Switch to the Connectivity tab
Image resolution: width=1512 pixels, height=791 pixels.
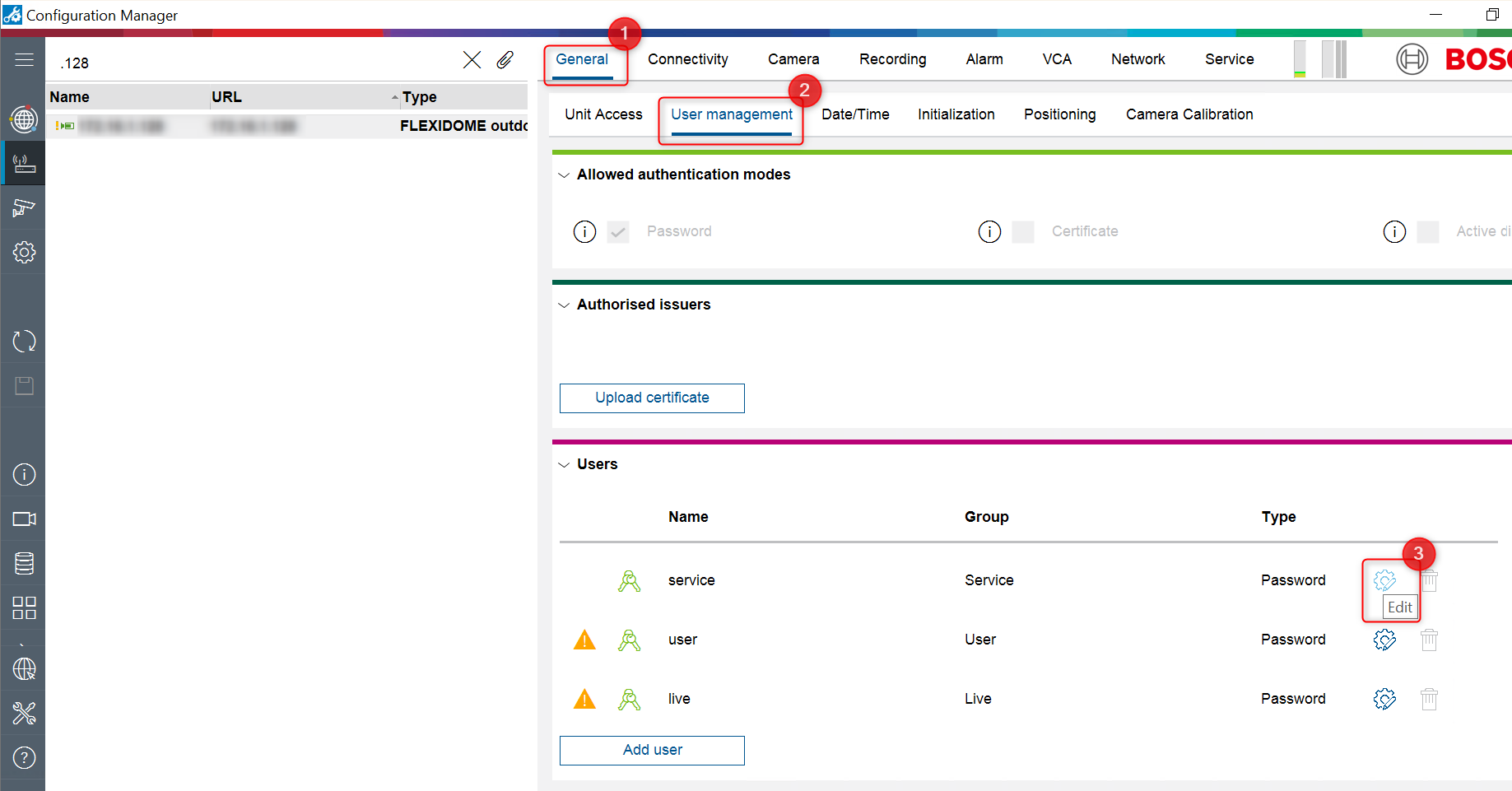click(x=687, y=59)
